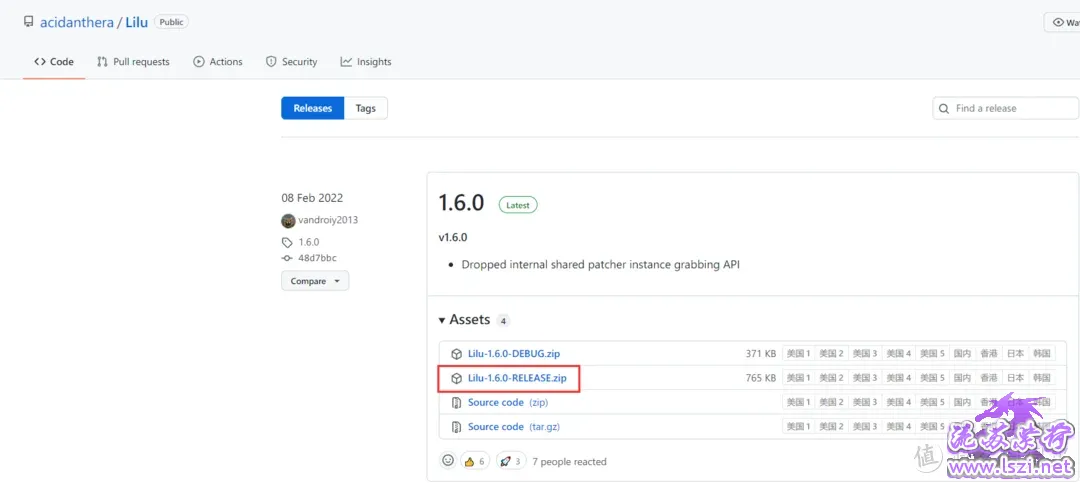The width and height of the screenshot is (1080, 483).
Task: Open the Insights tab
Action: coord(366,61)
